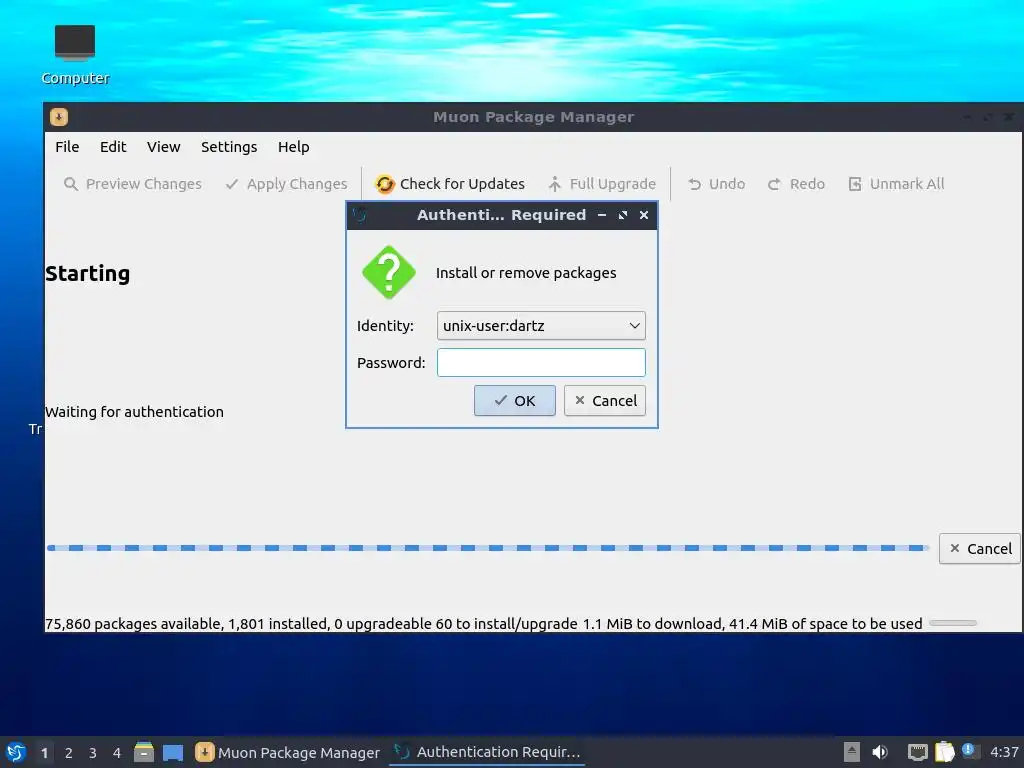This screenshot has height=768, width=1024.
Task: Open the File menu
Action: 67,147
